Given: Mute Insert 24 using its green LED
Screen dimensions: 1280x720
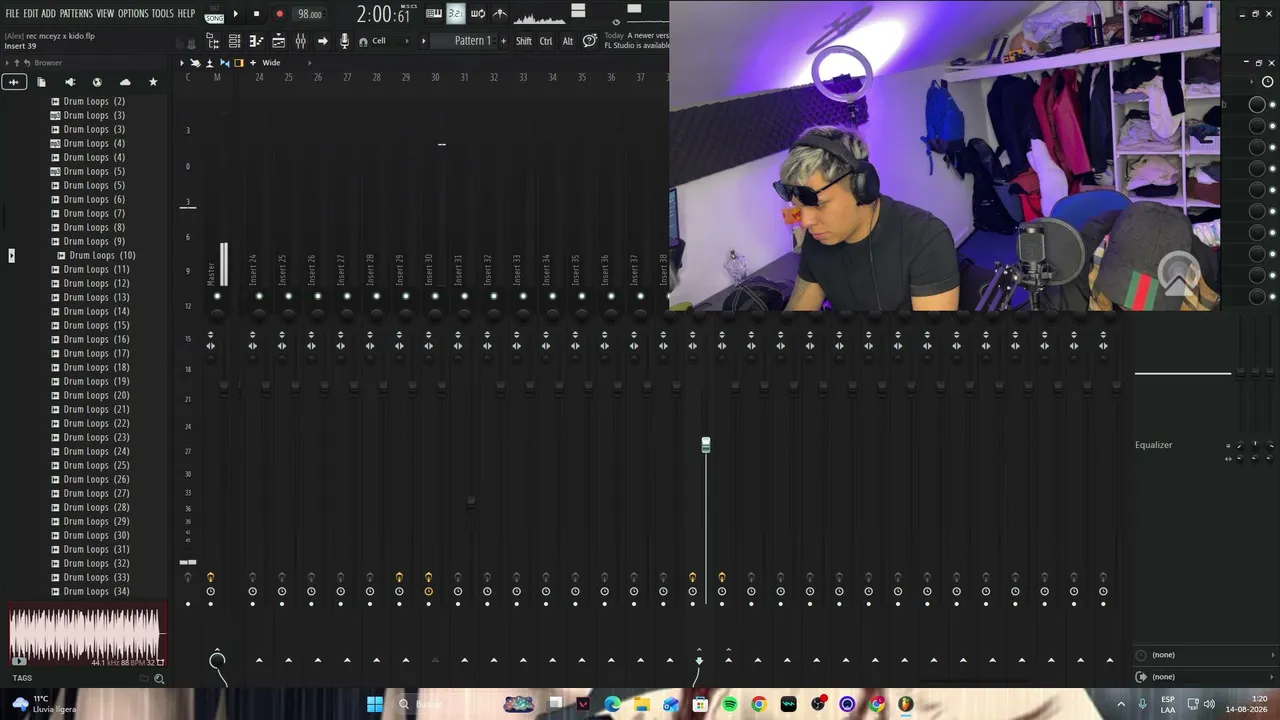Looking at the screenshot, I should pos(259,296).
